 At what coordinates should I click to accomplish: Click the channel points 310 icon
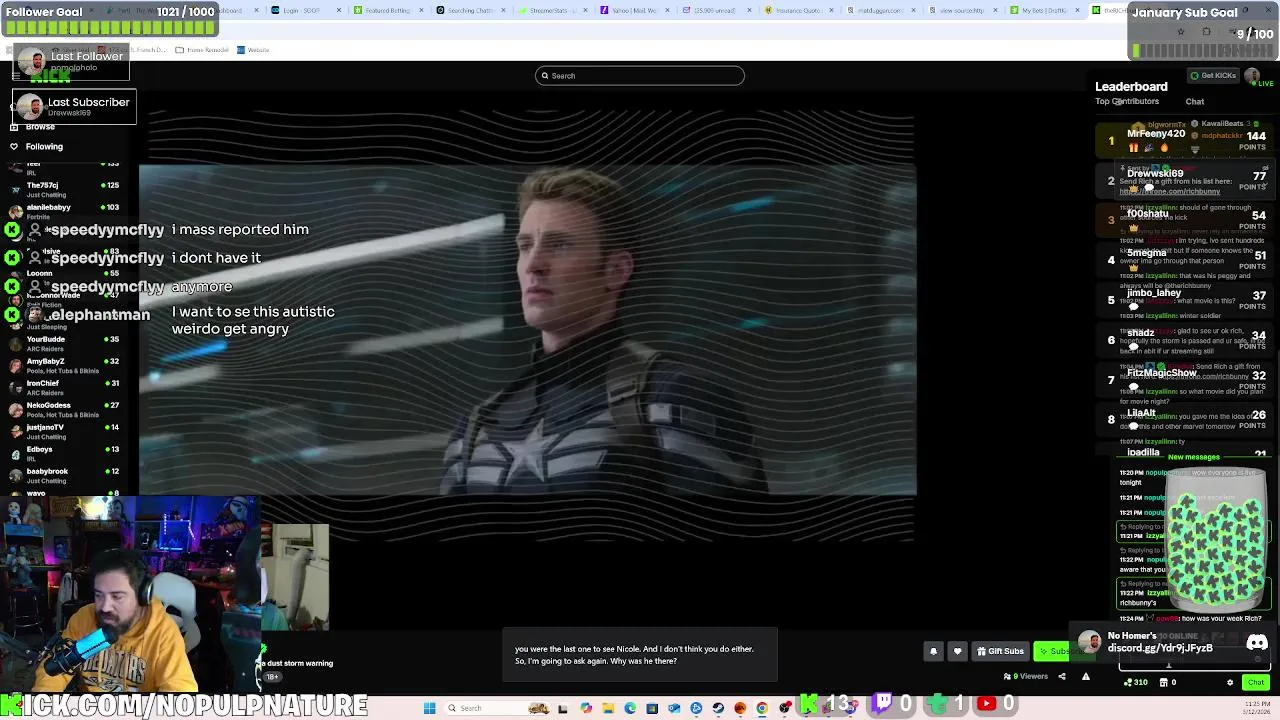tap(1135, 682)
